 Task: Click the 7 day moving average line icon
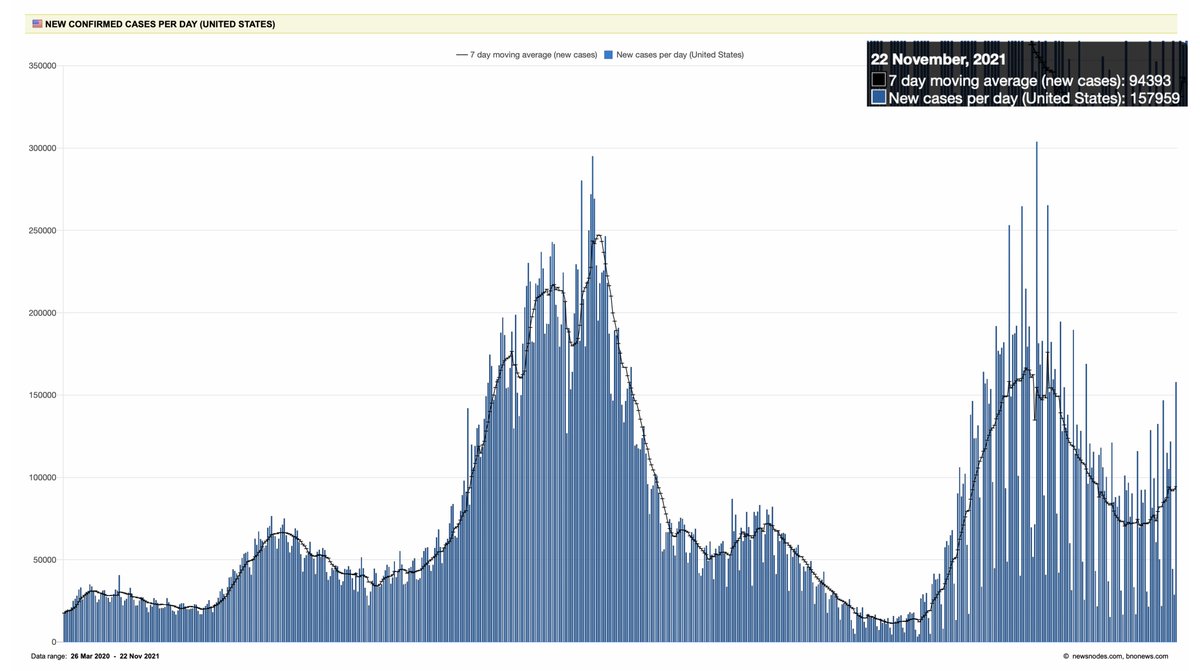pos(460,54)
